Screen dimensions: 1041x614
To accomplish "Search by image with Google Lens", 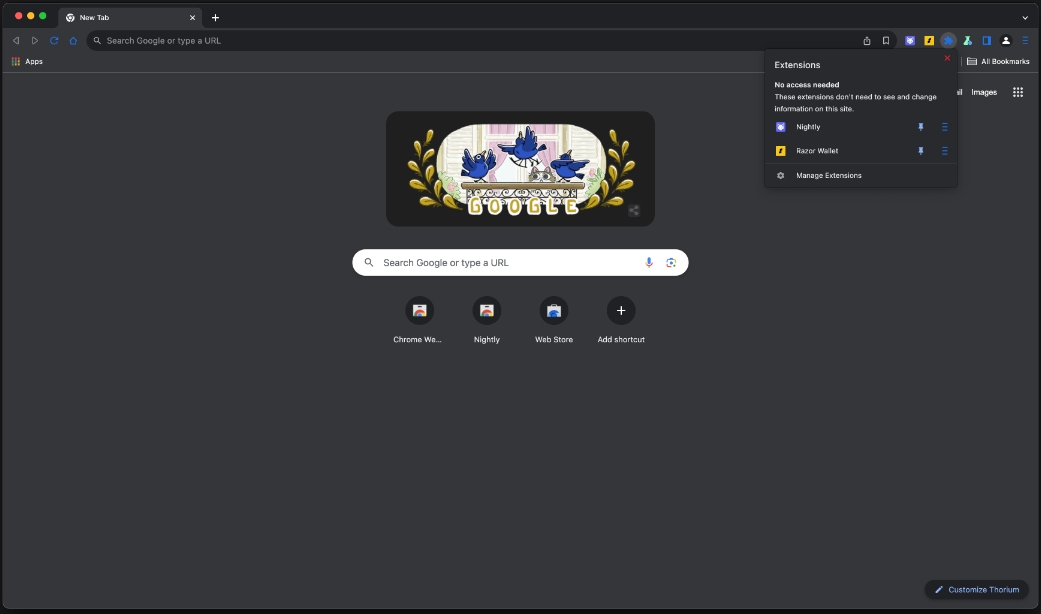I will click(x=671, y=263).
